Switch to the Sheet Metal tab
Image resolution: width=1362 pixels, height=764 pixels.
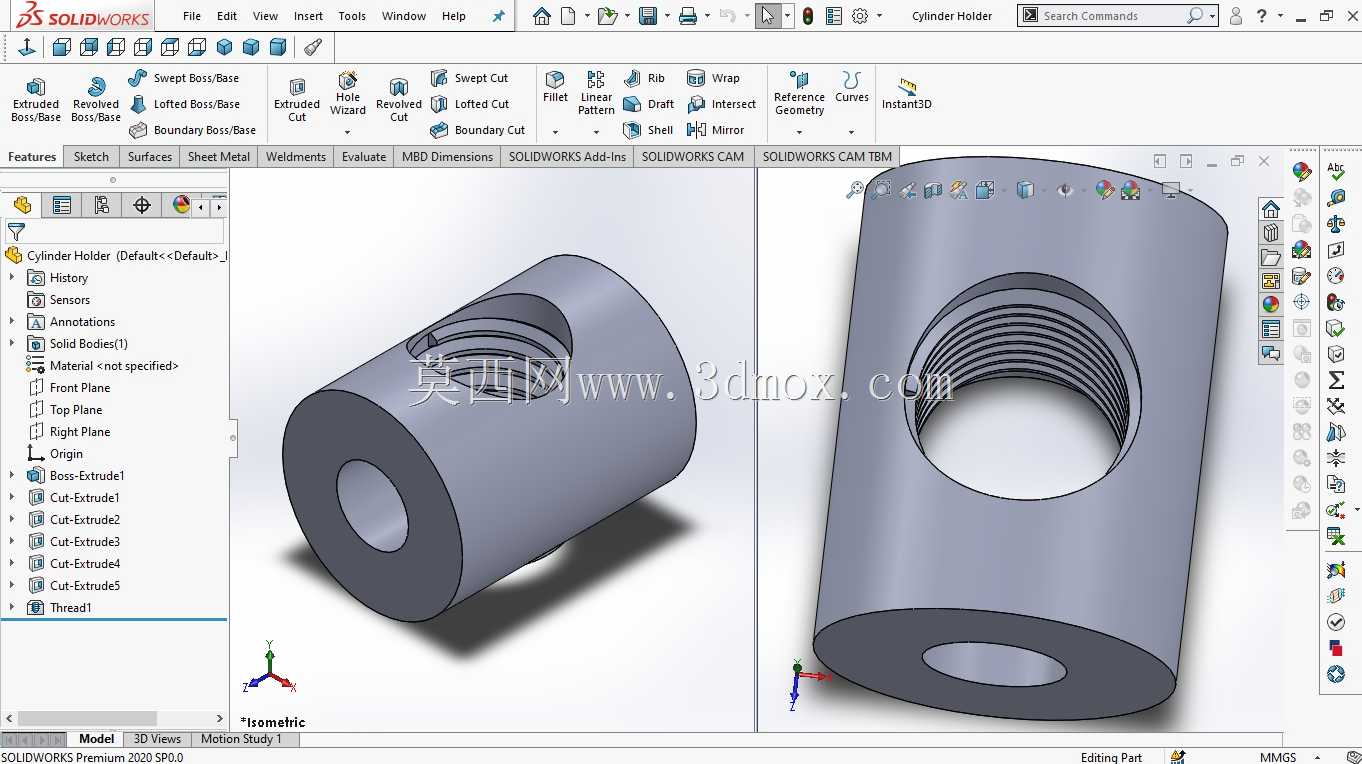219,157
